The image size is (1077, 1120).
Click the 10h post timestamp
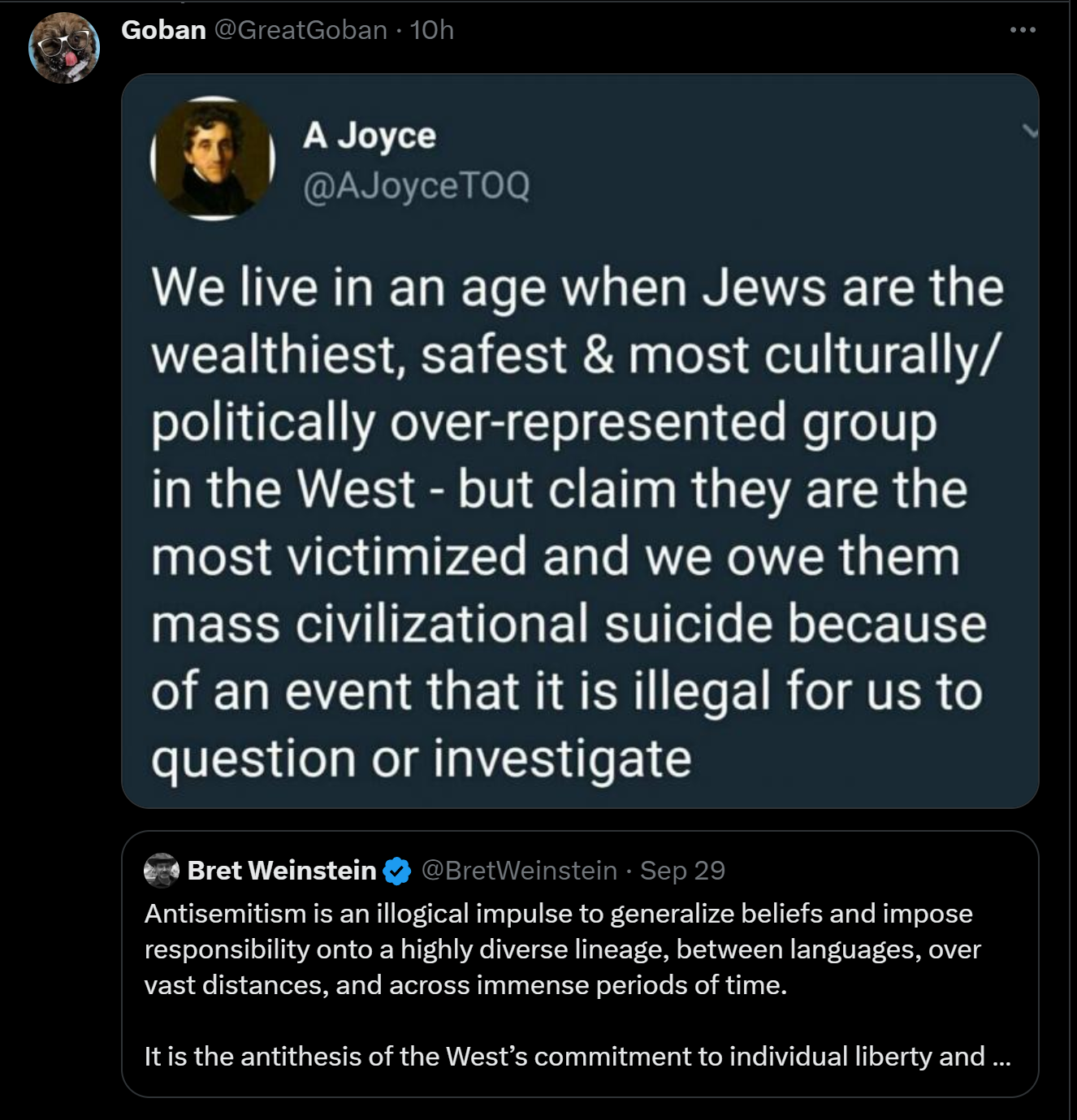coord(432,30)
